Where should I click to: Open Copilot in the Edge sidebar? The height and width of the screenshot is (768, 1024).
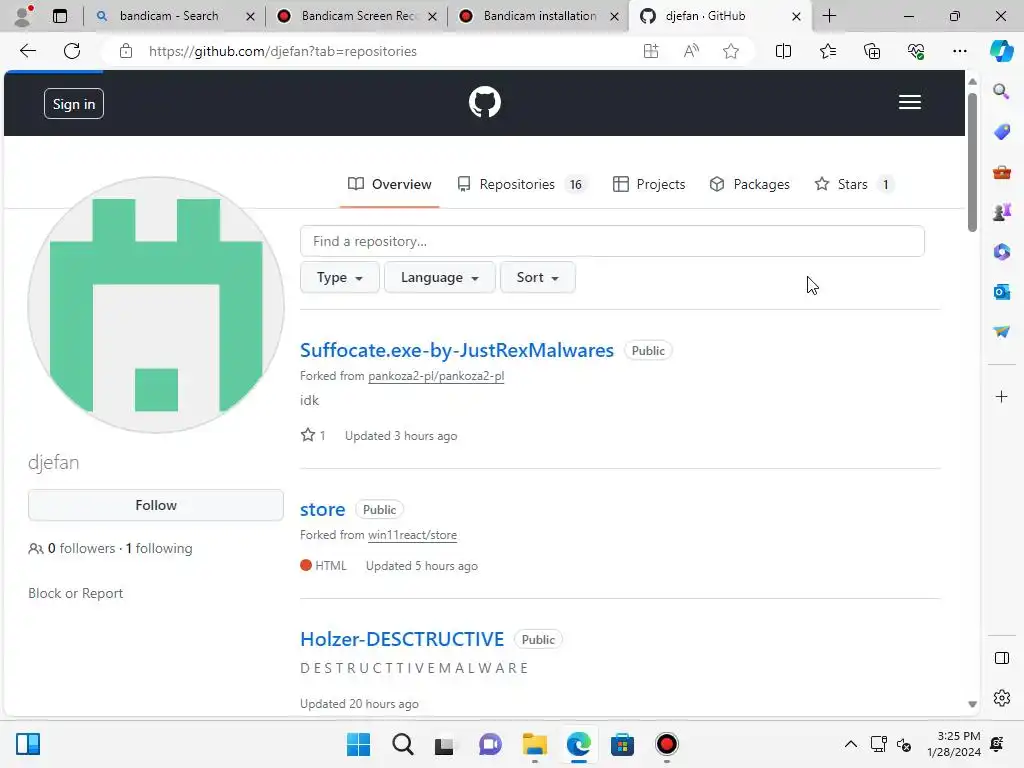pyautogui.click(x=1001, y=51)
